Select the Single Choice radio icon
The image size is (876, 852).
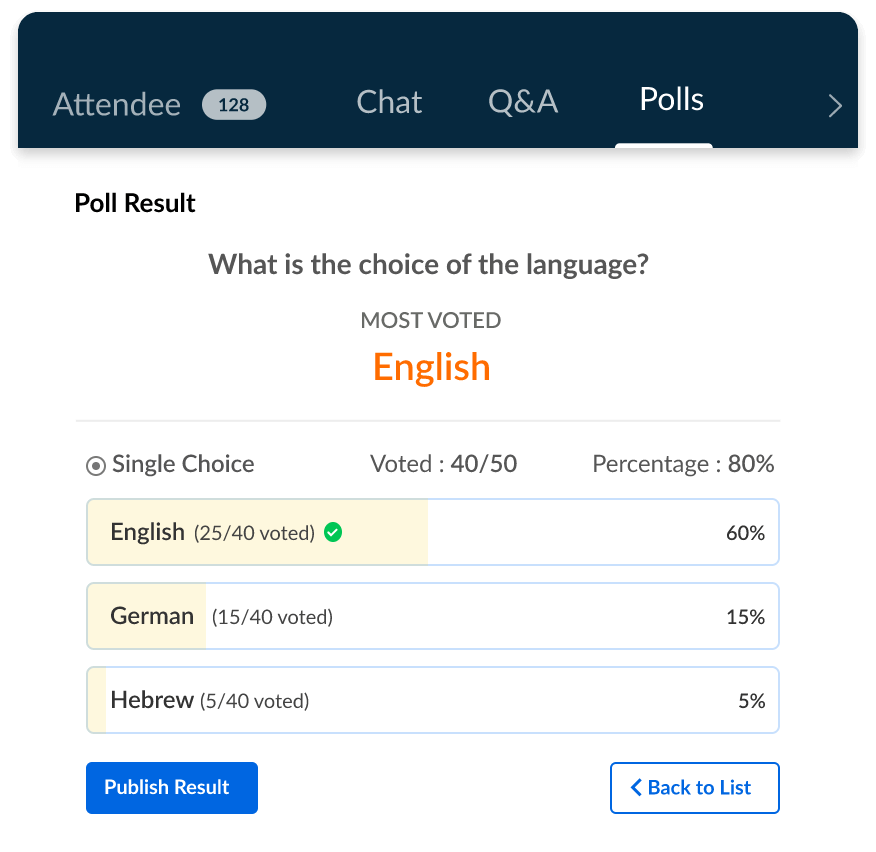point(96,465)
